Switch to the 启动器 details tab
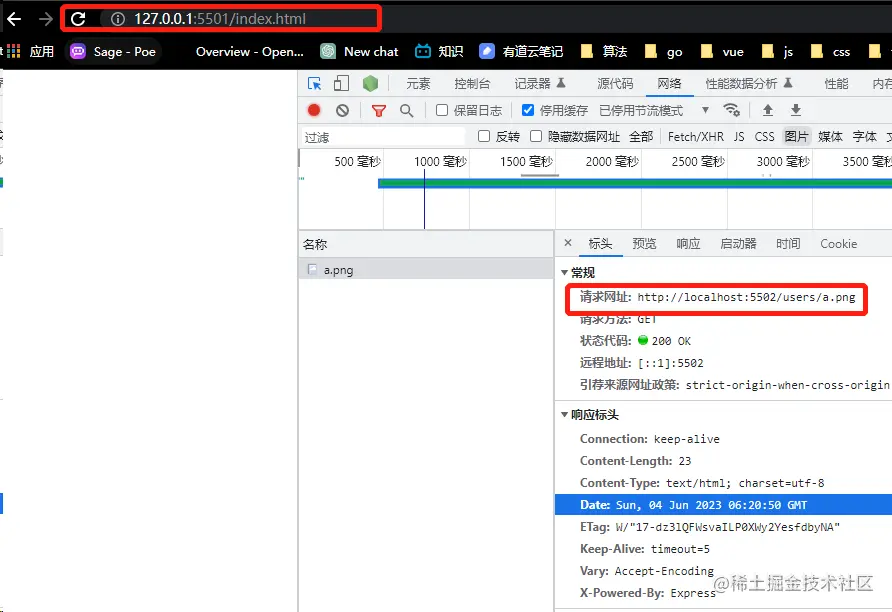Screen dimensions: 892x612 (738, 244)
